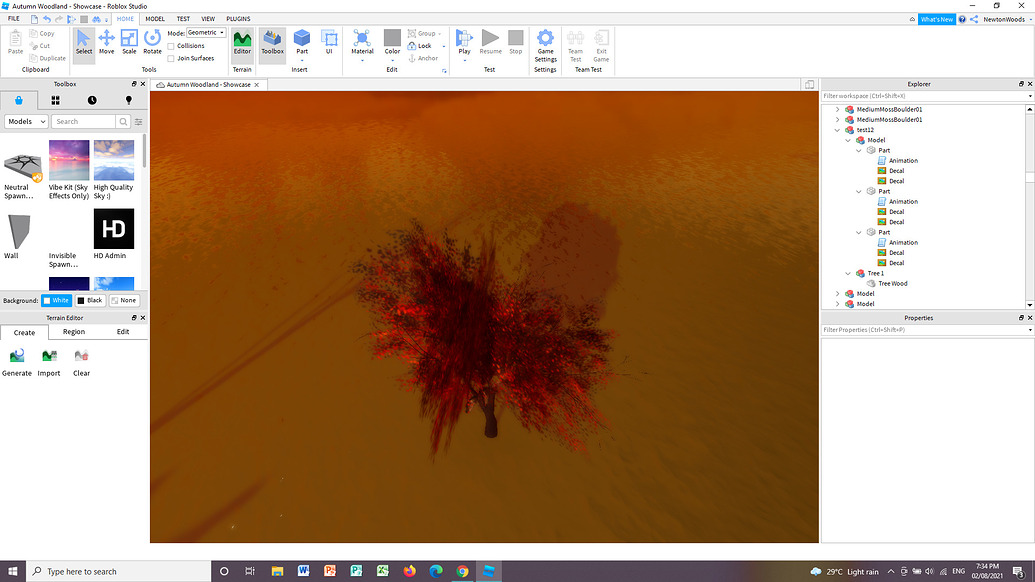
Task: Open Microsoft Word from taskbar
Action: (303, 571)
